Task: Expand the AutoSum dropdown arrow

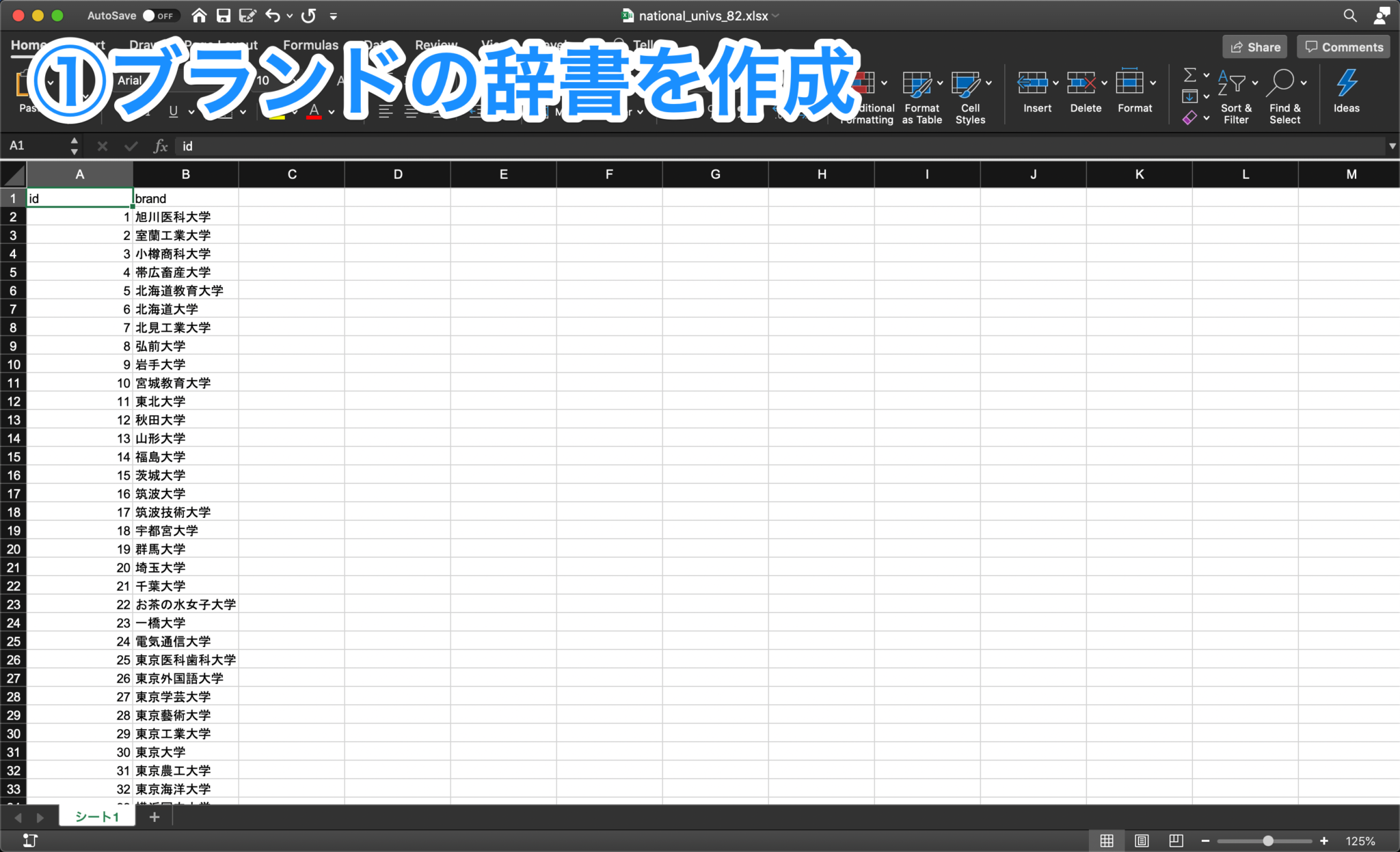Action: tap(1207, 74)
